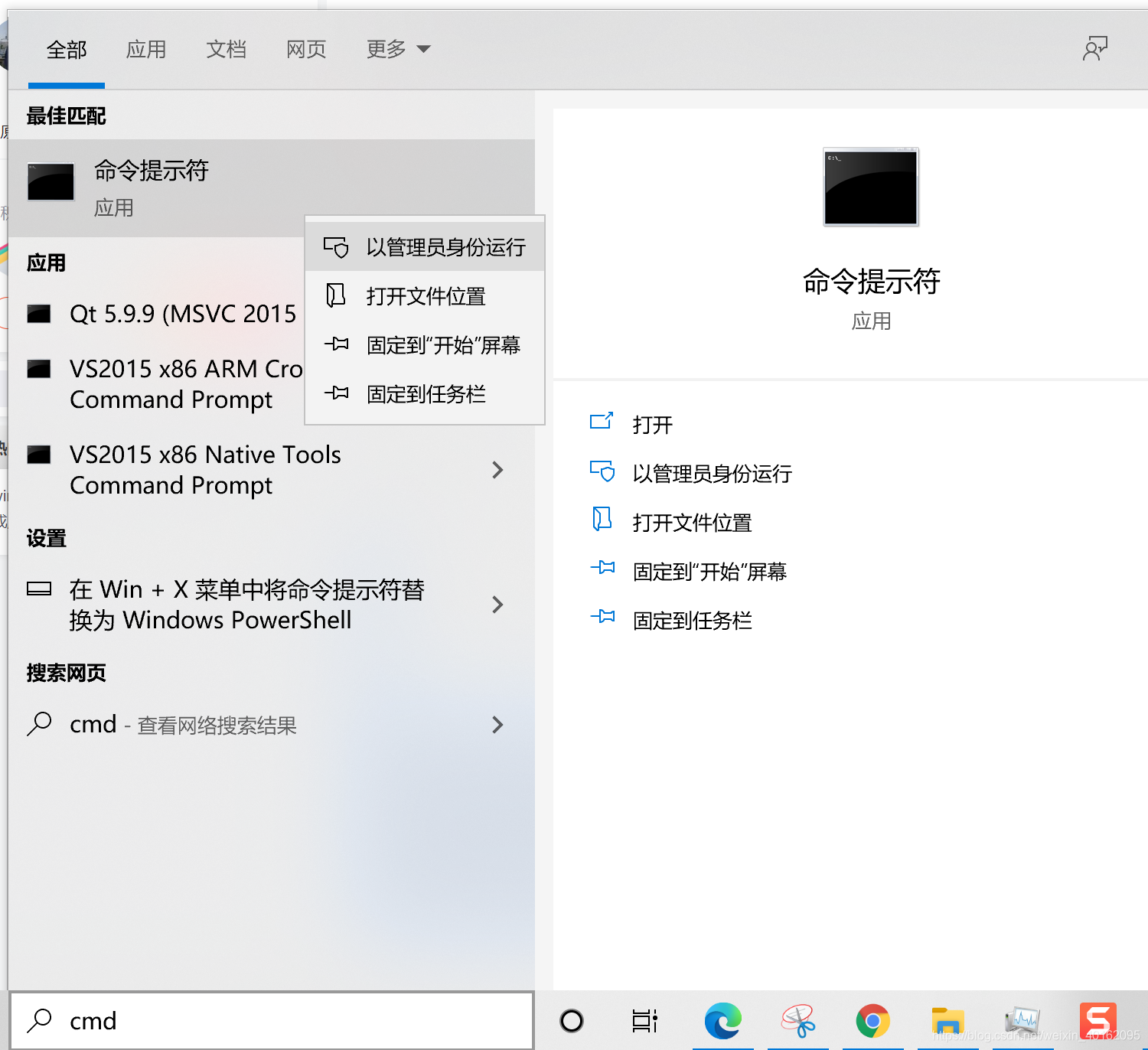1148x1050 pixels.
Task: Choose 以管理员身份运行 in the context menu
Action: click(425, 247)
